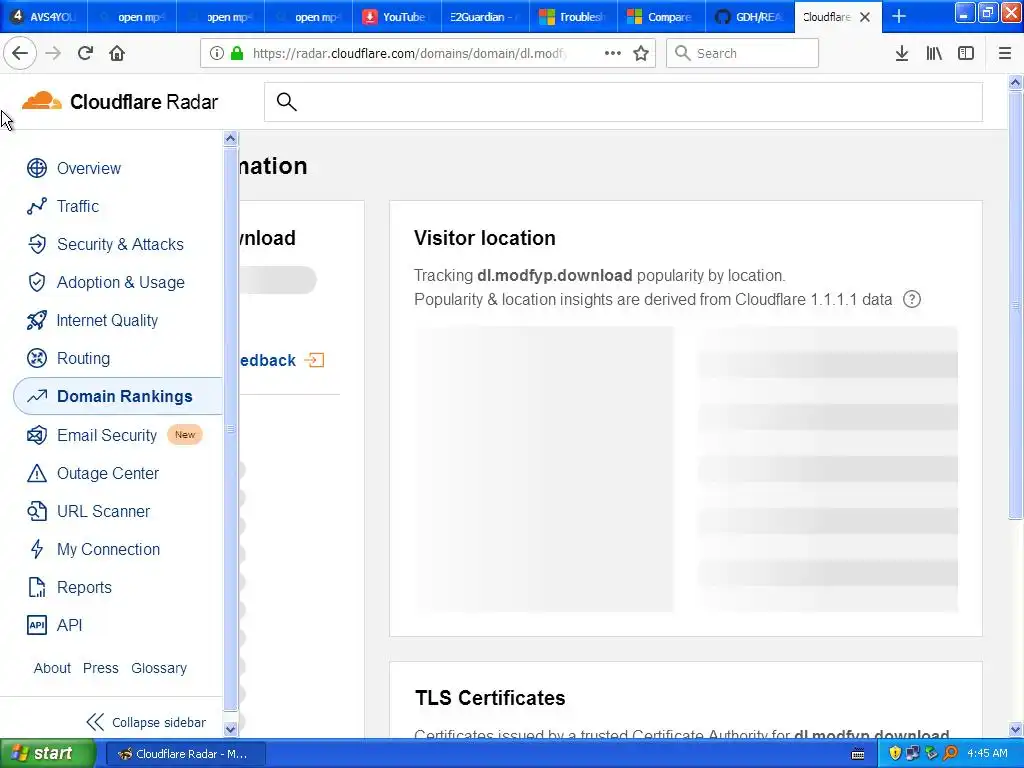Screen dimensions: 1024x768
Task: Switch to the GDH/README GitHub tab
Action: click(x=749, y=16)
